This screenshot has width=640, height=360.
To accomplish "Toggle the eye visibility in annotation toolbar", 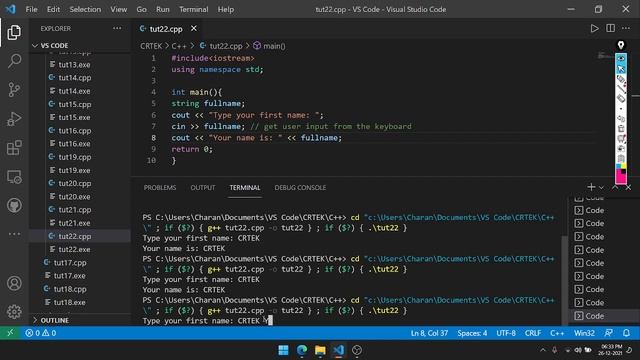I will [621, 59].
